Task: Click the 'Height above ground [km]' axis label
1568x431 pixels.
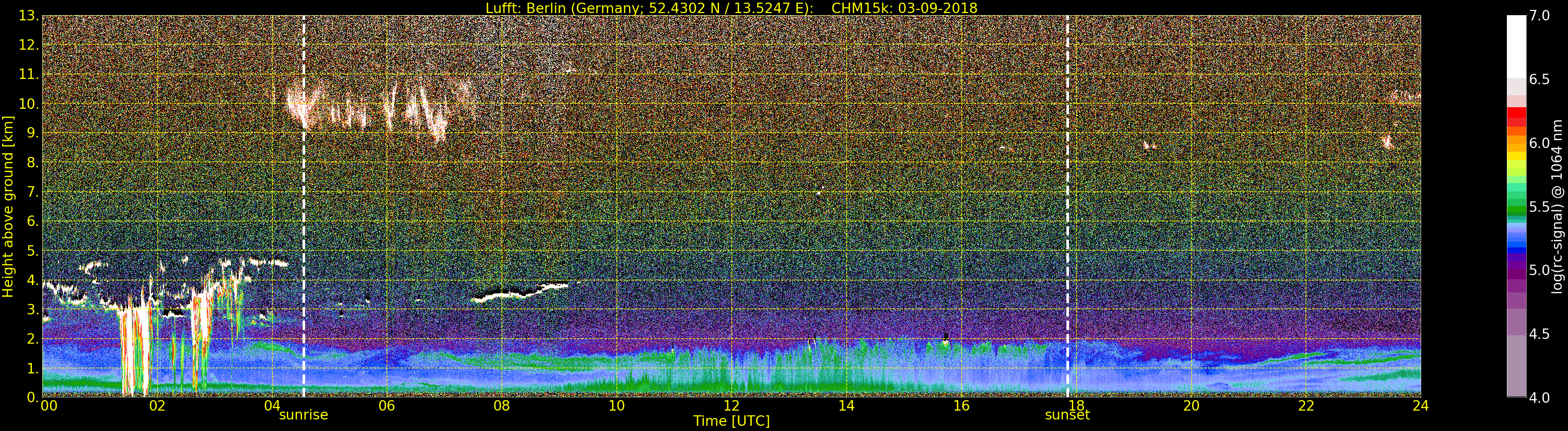Action: [x=8, y=206]
